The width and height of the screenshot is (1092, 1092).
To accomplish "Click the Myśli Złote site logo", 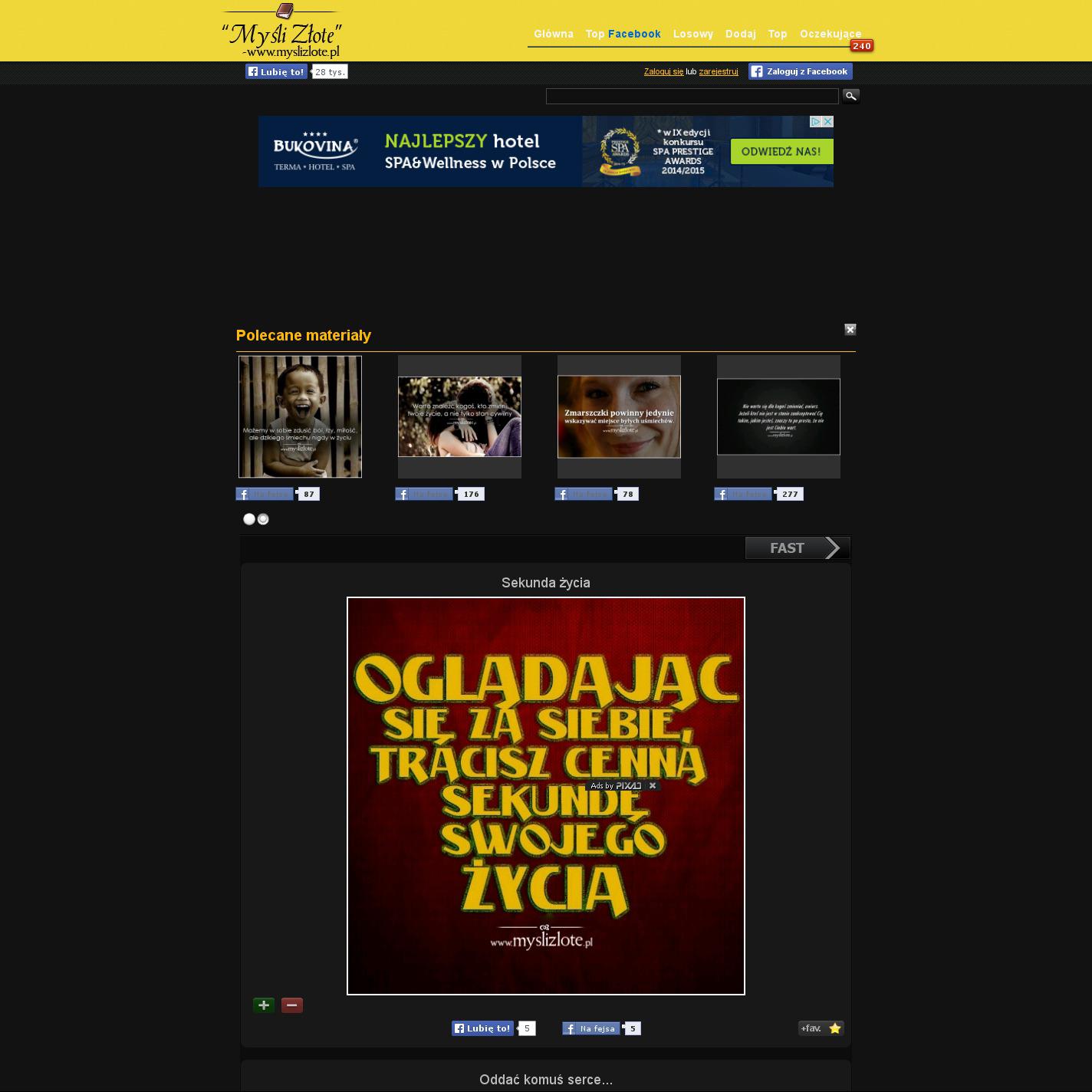I will click(x=281, y=32).
